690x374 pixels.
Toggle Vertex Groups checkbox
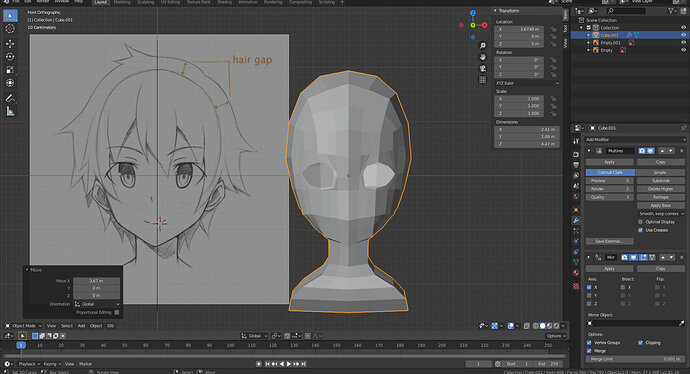pyautogui.click(x=589, y=343)
